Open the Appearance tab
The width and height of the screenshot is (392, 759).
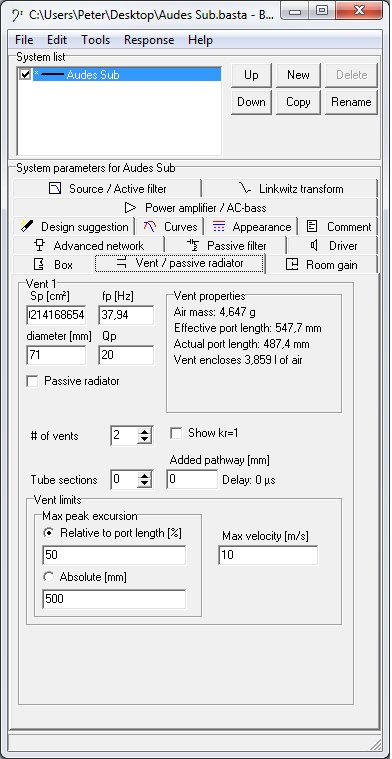tap(251, 227)
